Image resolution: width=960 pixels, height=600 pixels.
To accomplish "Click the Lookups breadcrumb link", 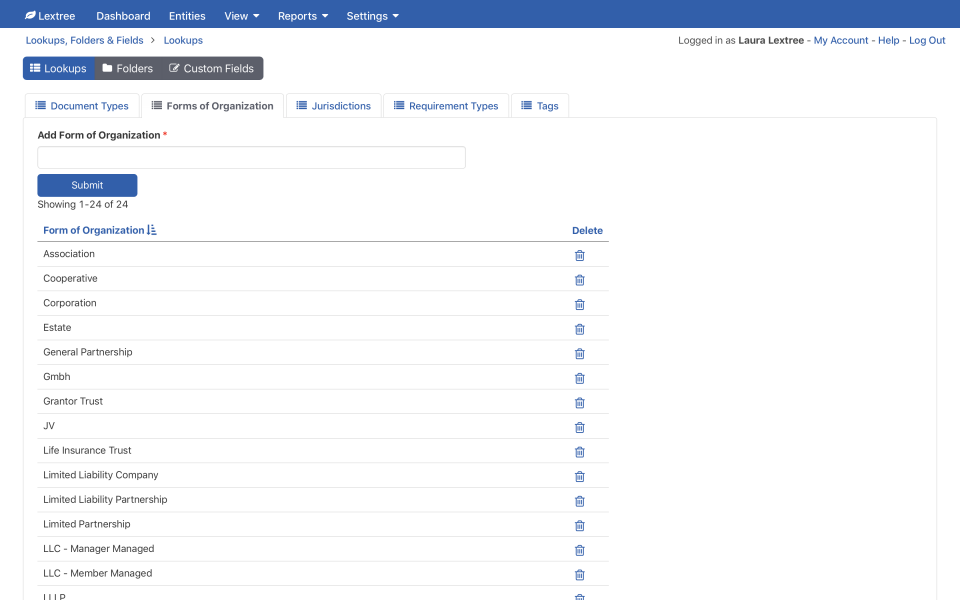I will coord(183,40).
